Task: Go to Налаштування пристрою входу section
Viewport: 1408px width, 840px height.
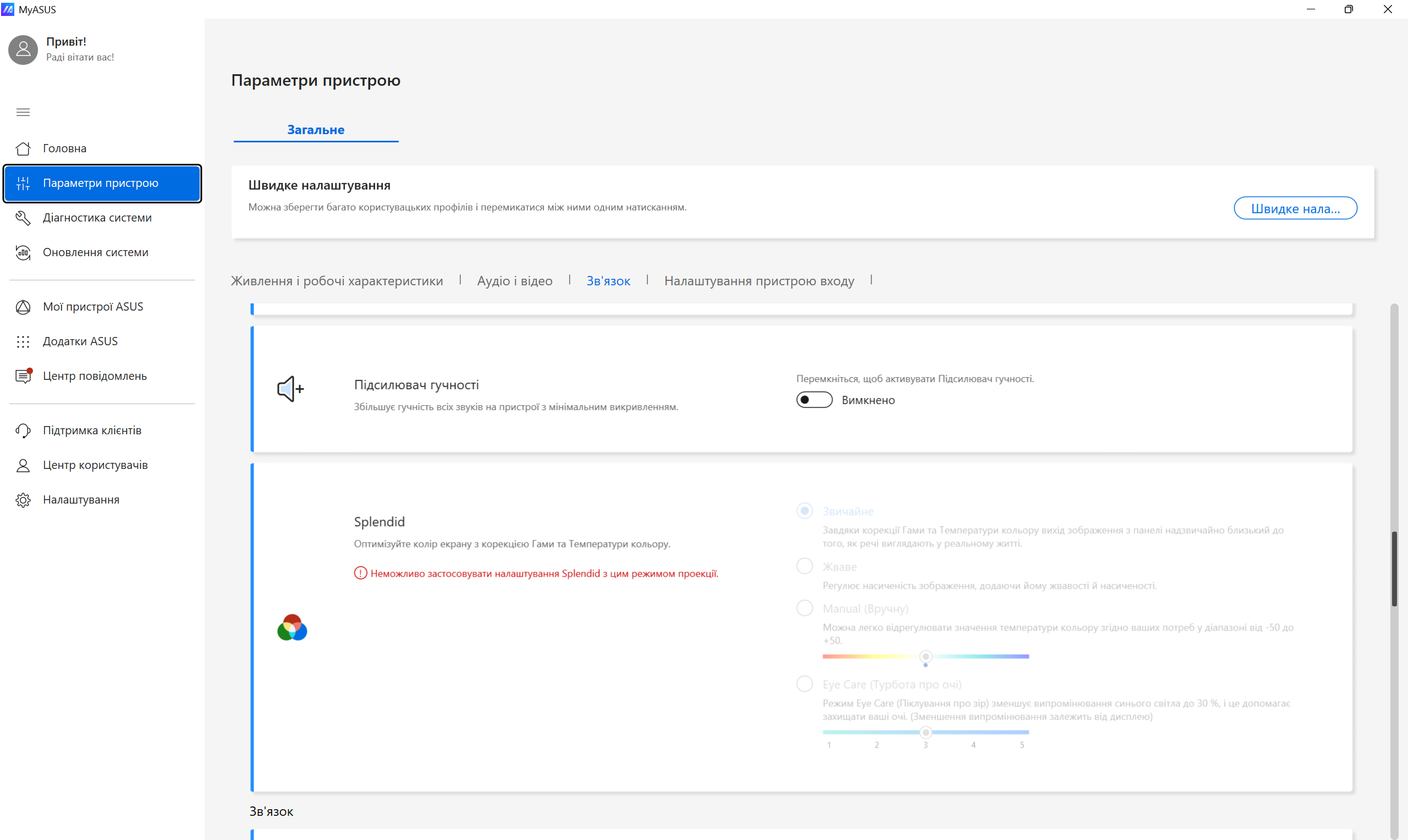Action: click(x=758, y=281)
